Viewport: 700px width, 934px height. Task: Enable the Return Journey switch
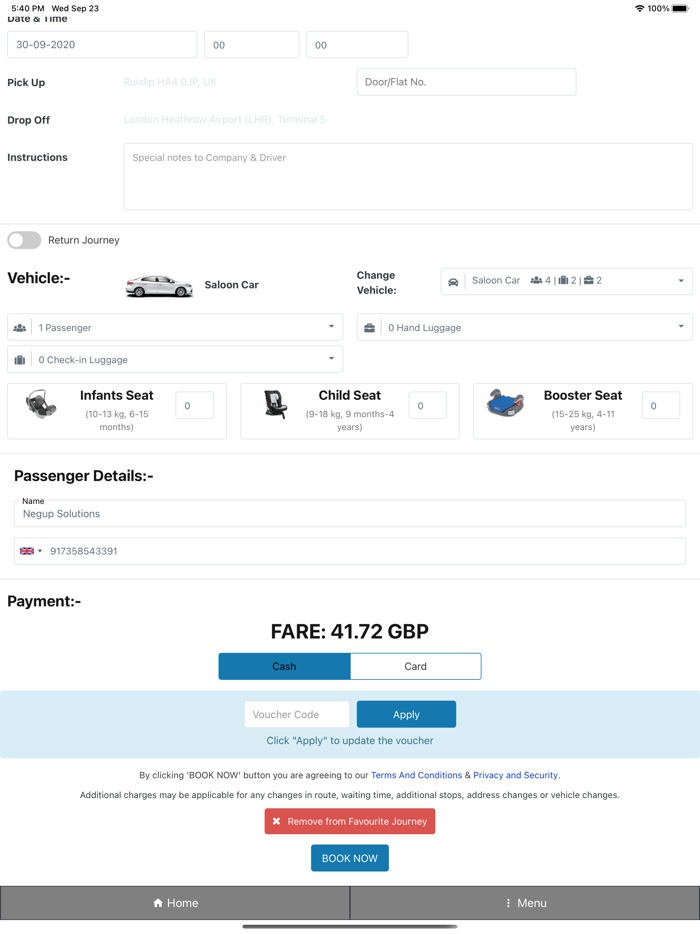pyautogui.click(x=25, y=240)
